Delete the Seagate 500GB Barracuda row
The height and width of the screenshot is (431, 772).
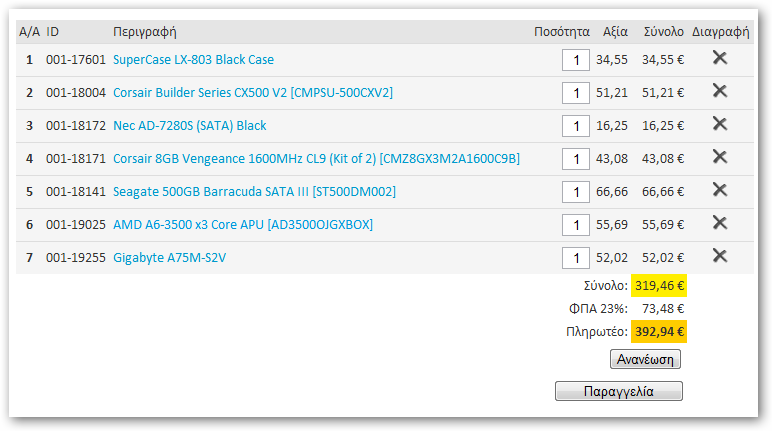point(720,190)
